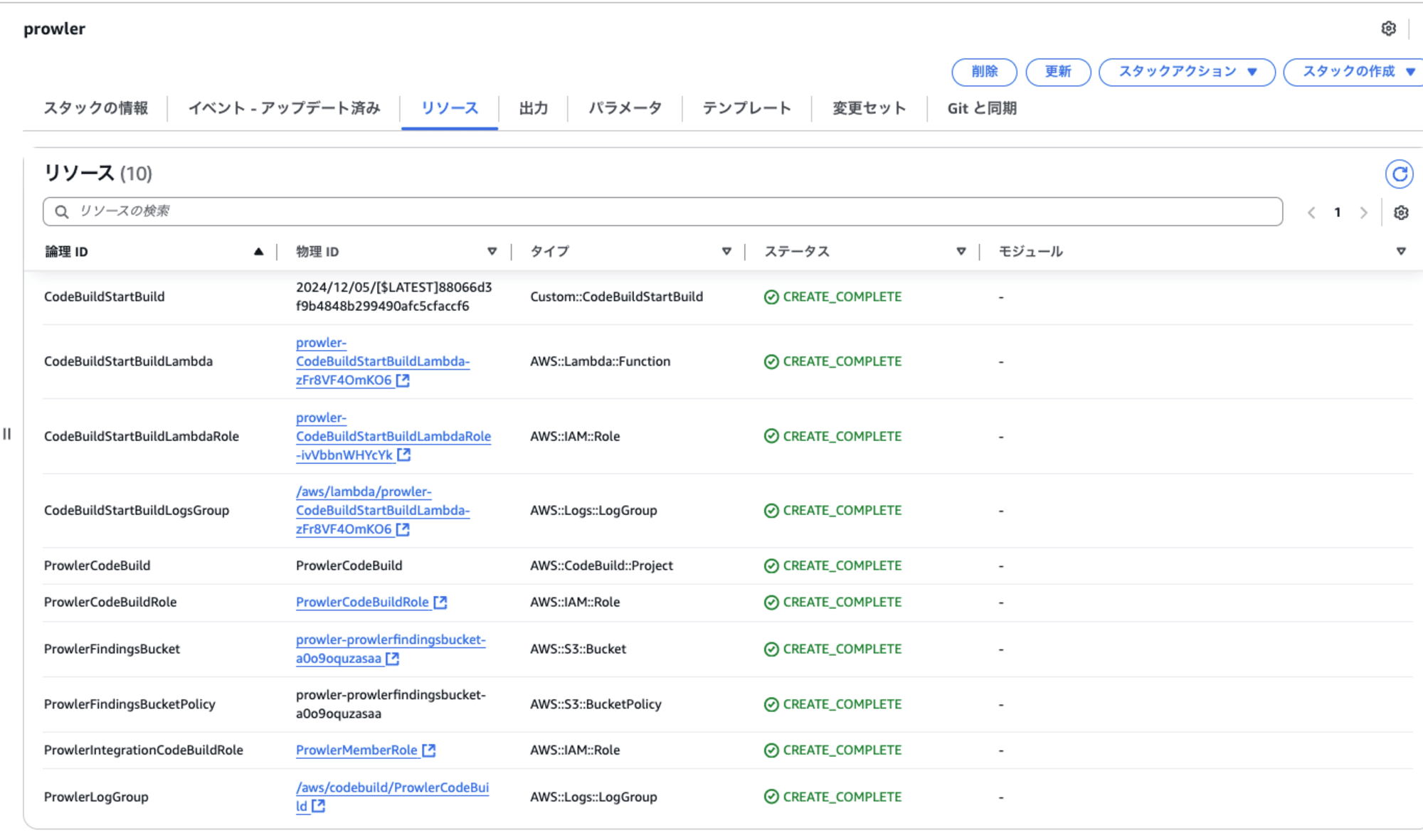
Task: Click the prowler stack name heading
Action: click(x=54, y=29)
